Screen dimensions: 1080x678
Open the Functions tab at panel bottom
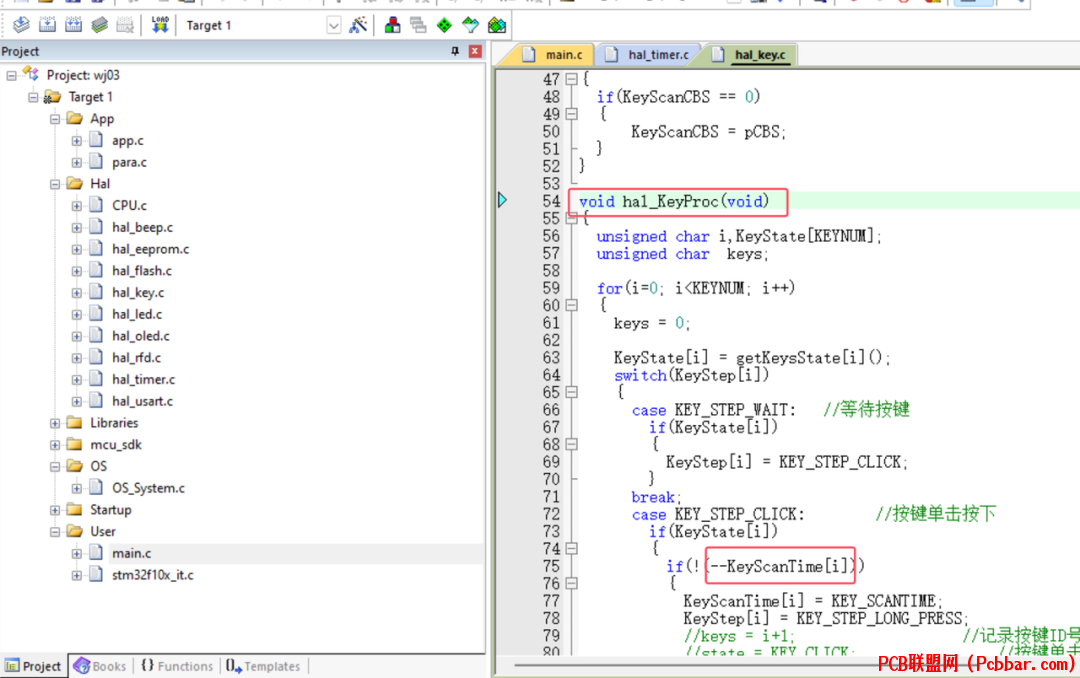tap(177, 666)
